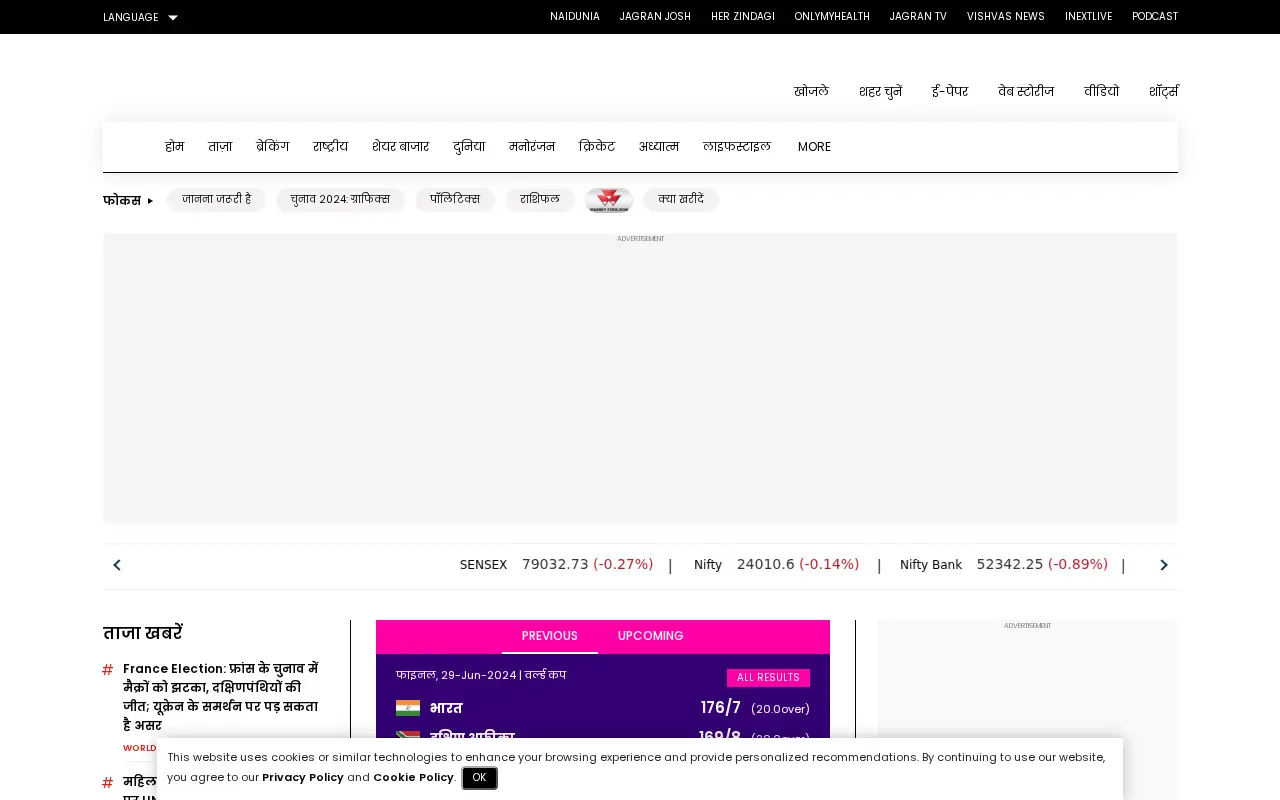Open the NAIDUNIA link
The image size is (1280, 800).
point(575,17)
